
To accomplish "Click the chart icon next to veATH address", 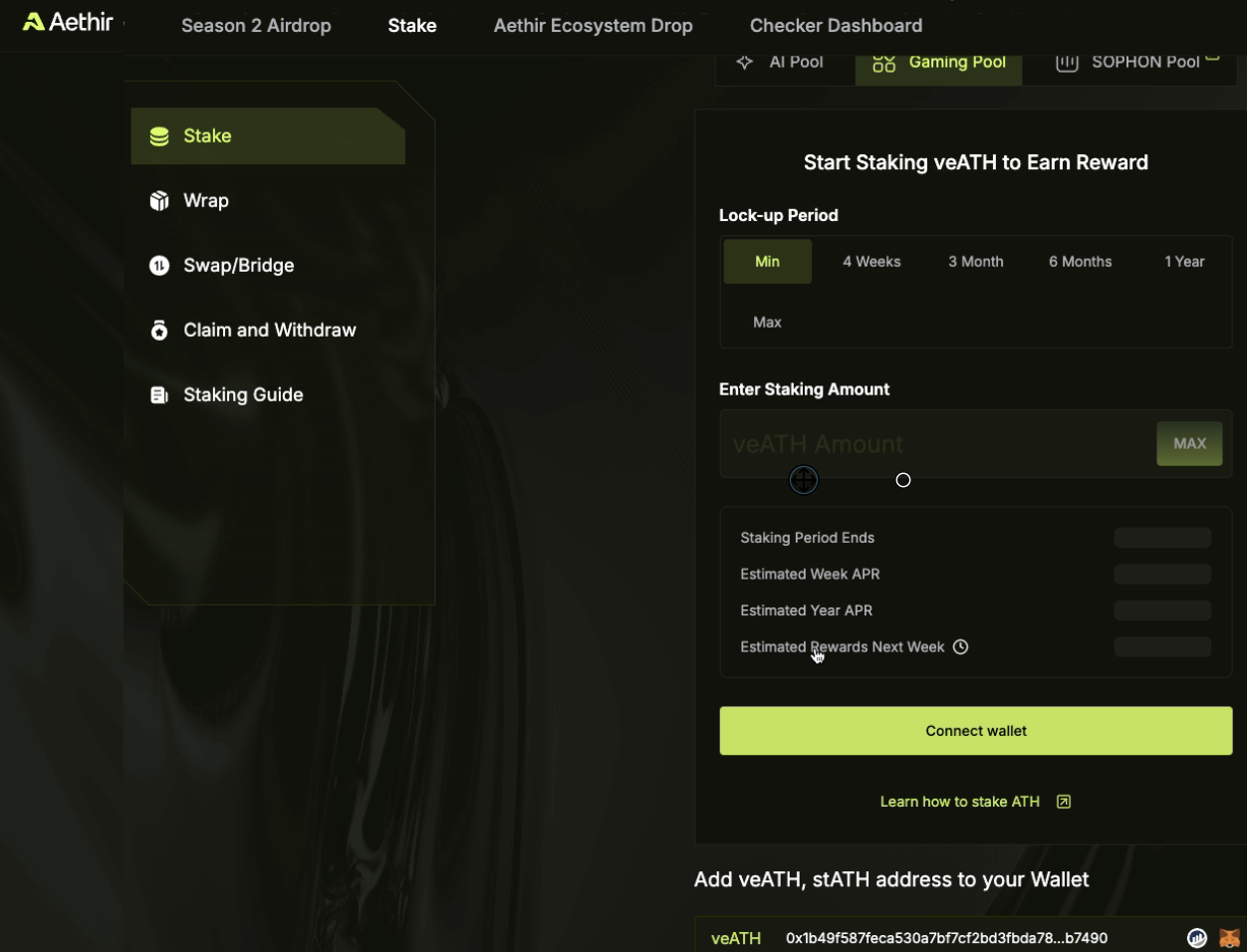I will point(1197,938).
